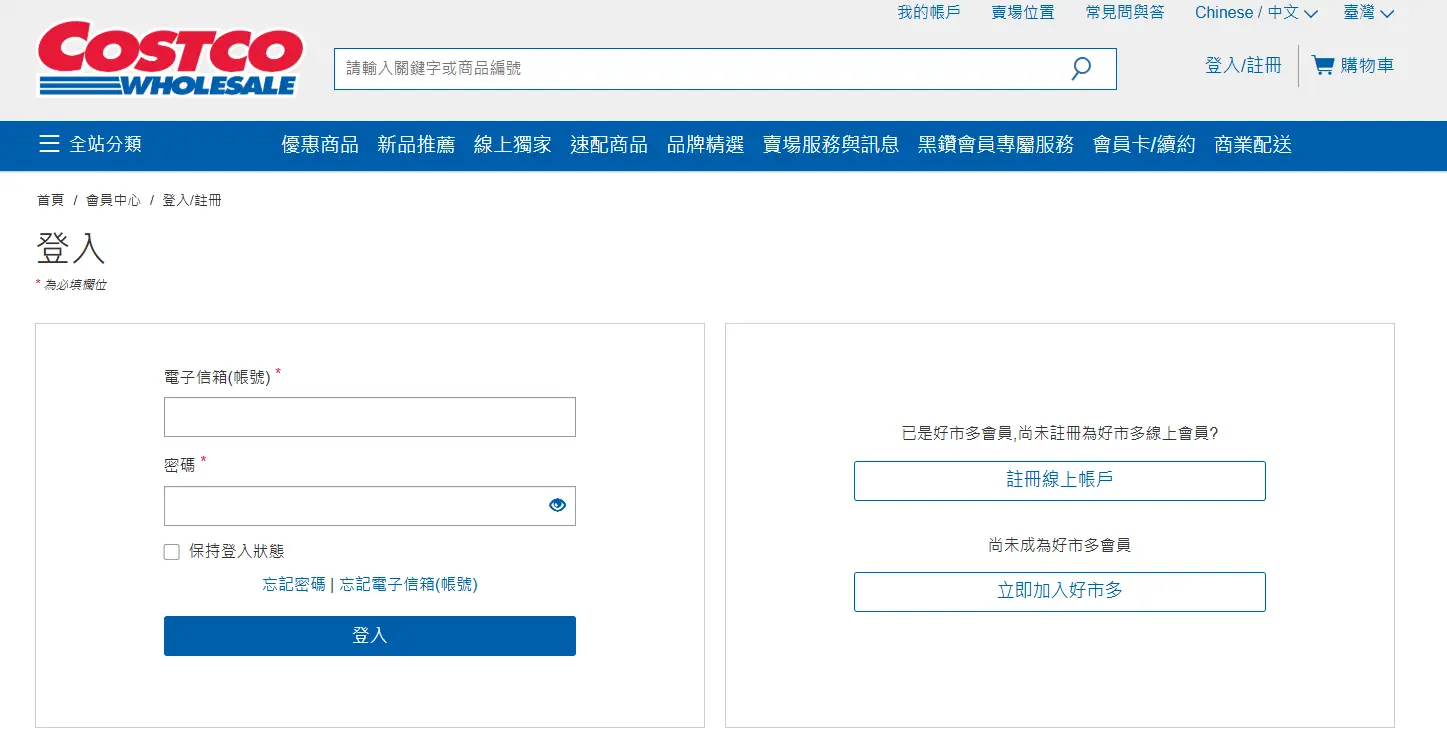Open 商業配送 menu item

pyautogui.click(x=1253, y=145)
